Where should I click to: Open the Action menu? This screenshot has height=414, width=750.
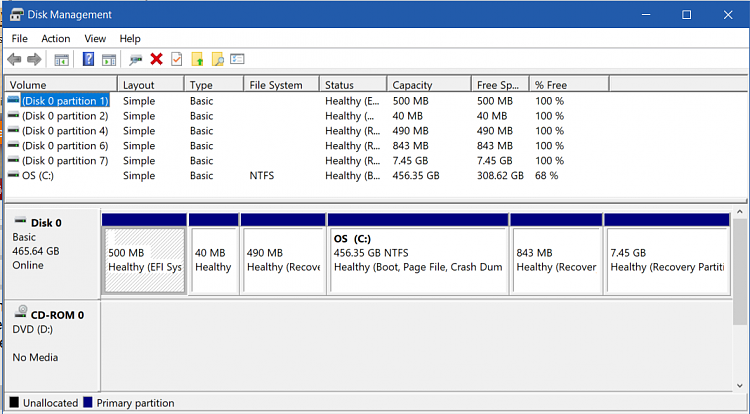pos(55,39)
